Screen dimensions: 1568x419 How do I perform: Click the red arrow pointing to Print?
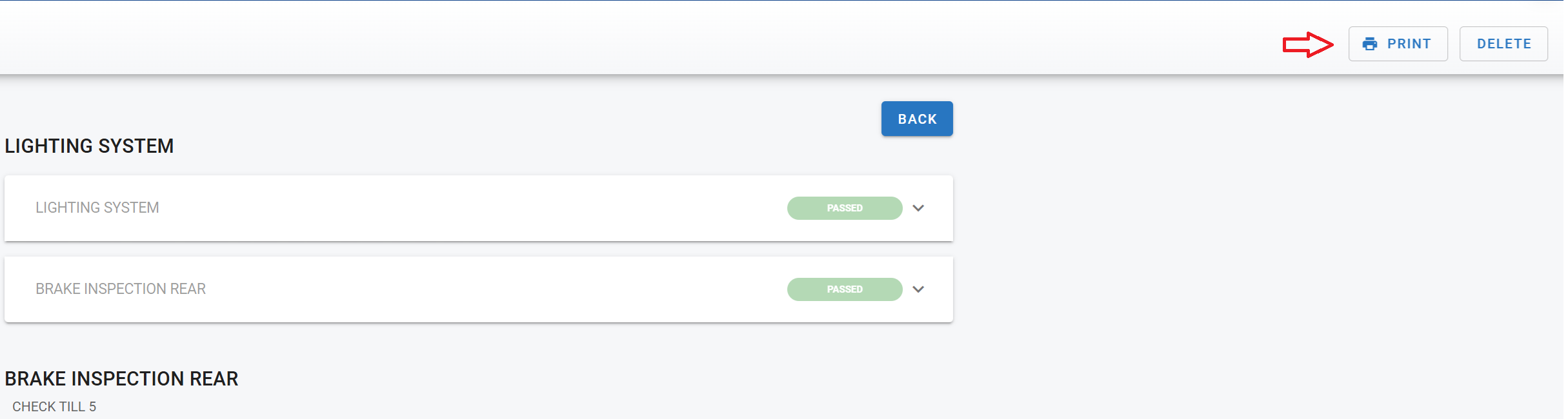(1307, 44)
